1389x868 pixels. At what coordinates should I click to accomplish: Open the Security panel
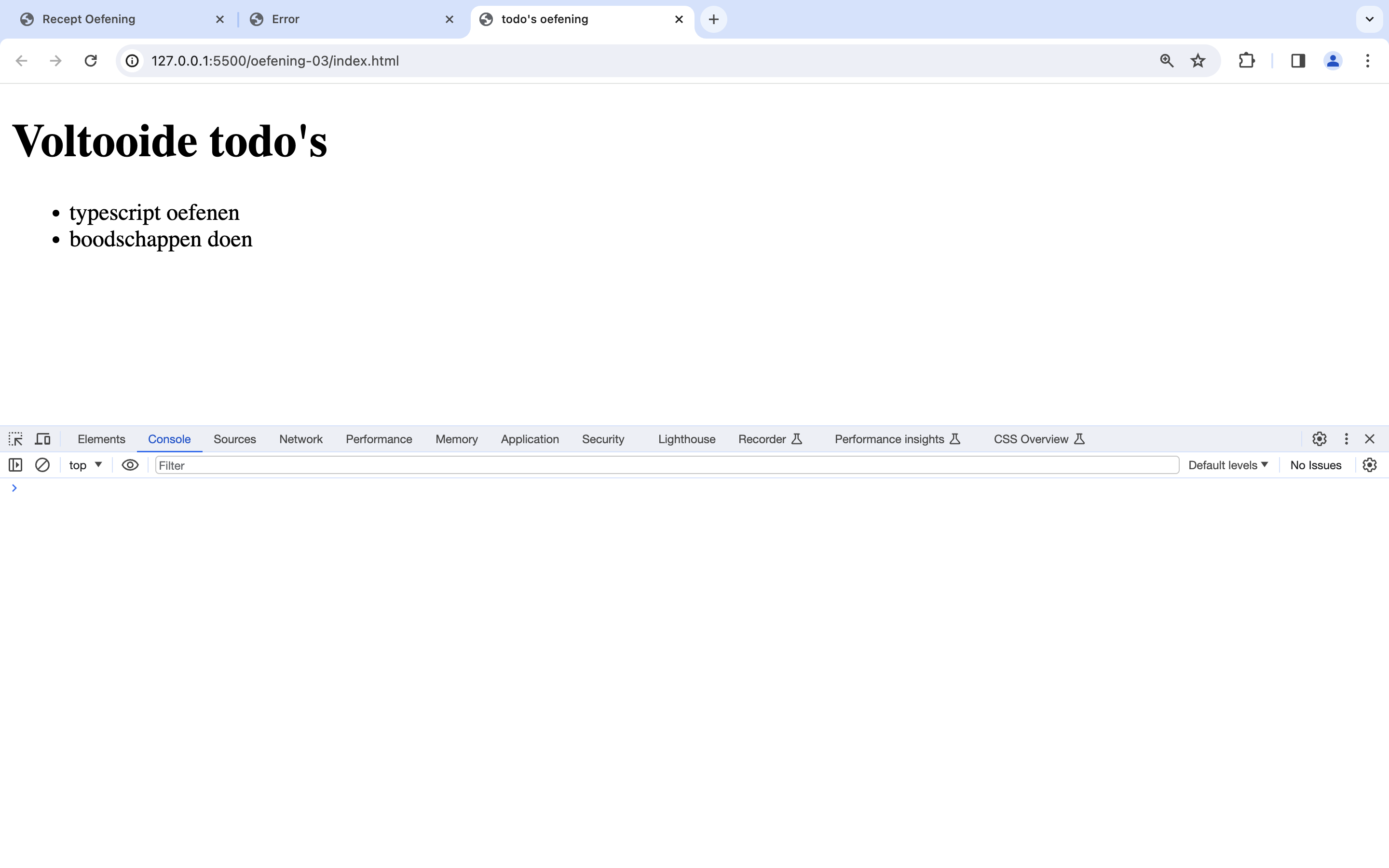point(603,439)
